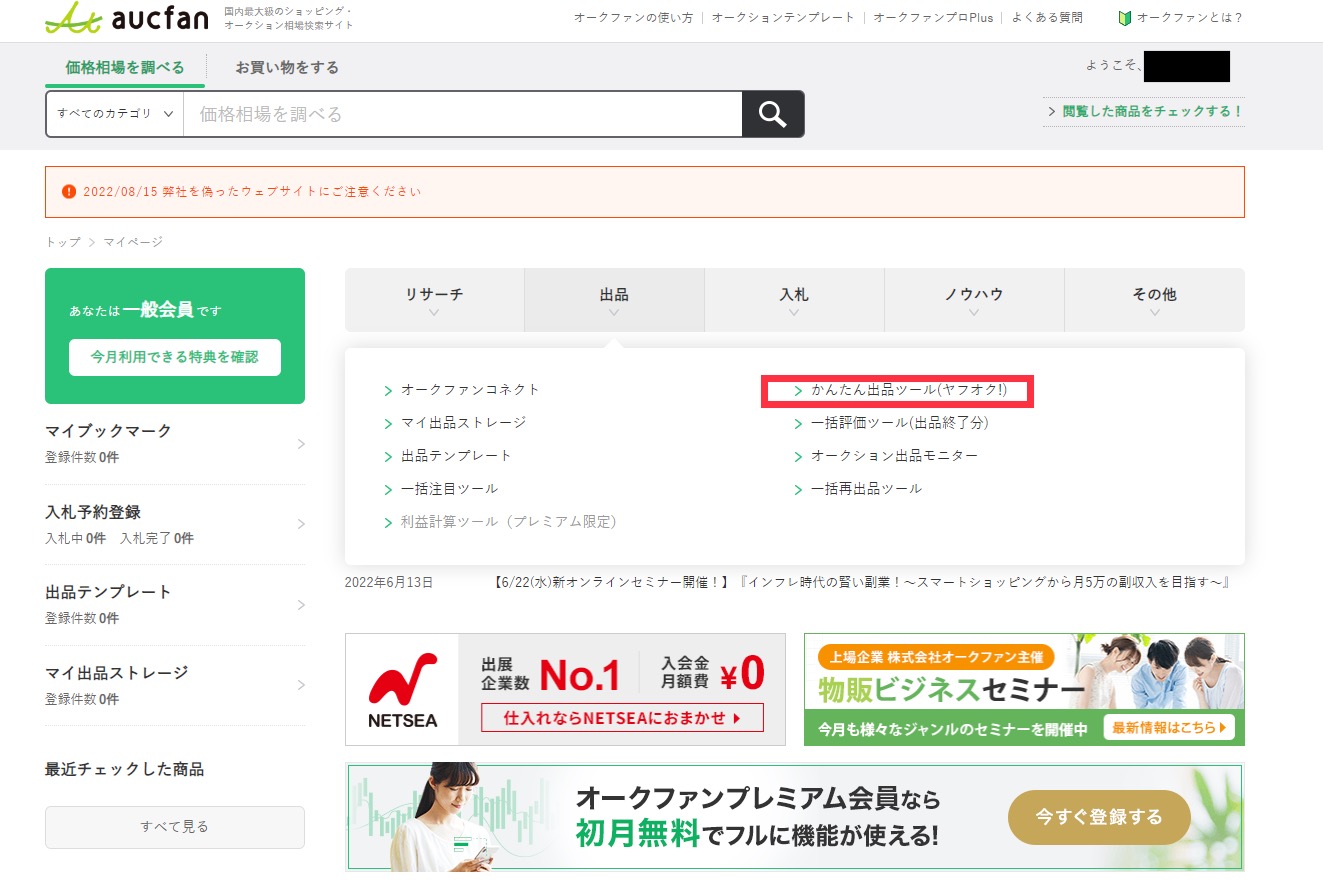This screenshot has height=889, width=1323.
Task: Open 入札予約登録 sidebar section
Action: click(175, 524)
